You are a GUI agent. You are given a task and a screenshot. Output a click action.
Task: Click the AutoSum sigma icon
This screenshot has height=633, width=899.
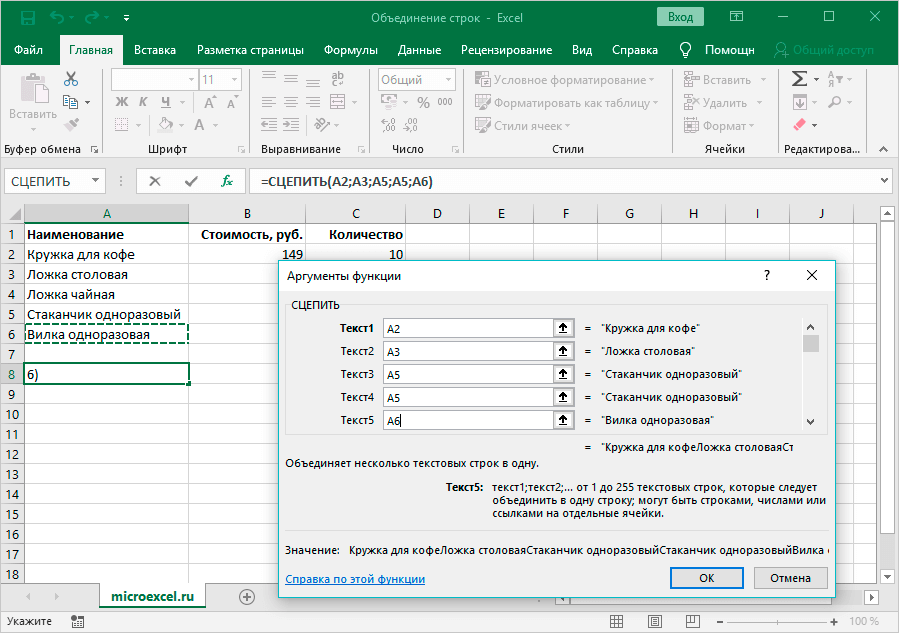[x=799, y=79]
